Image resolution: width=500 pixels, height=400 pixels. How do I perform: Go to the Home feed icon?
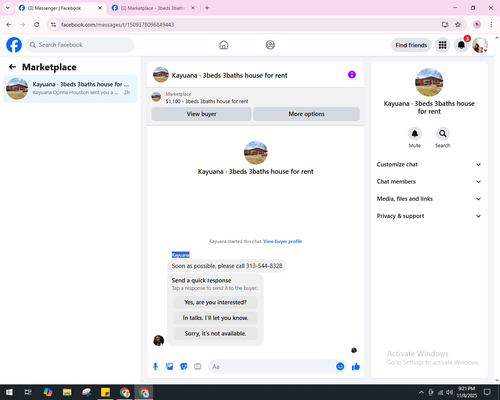224,45
